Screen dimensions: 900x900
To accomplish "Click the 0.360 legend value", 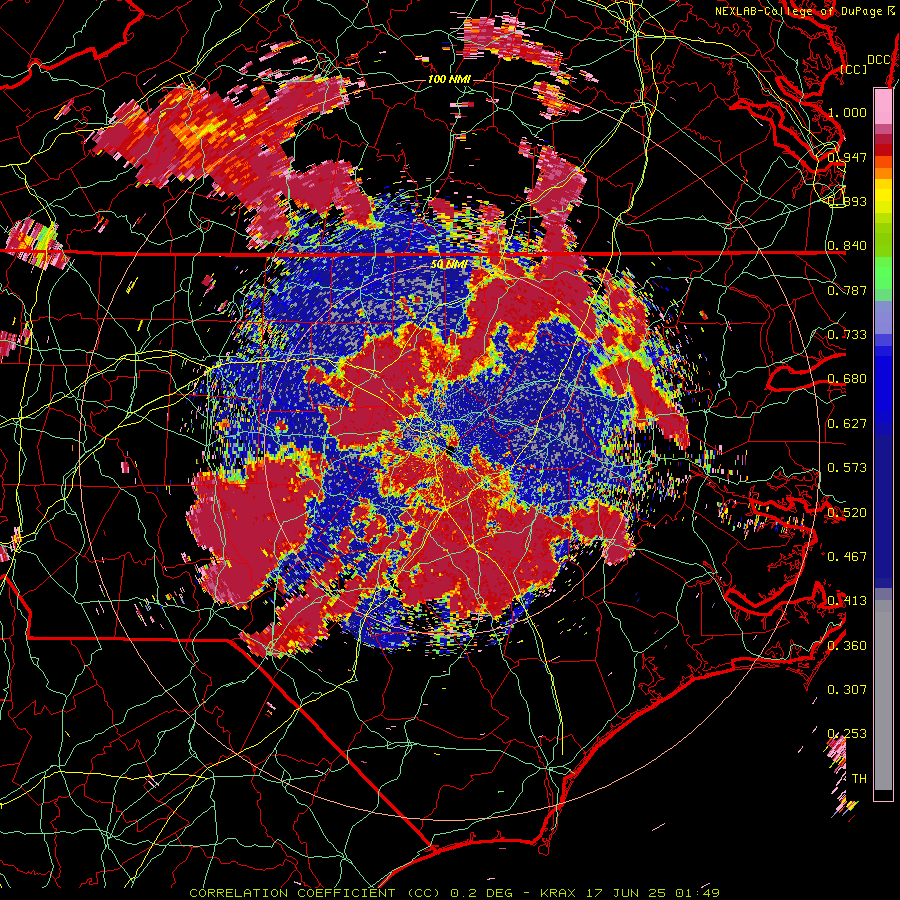I will click(847, 646).
